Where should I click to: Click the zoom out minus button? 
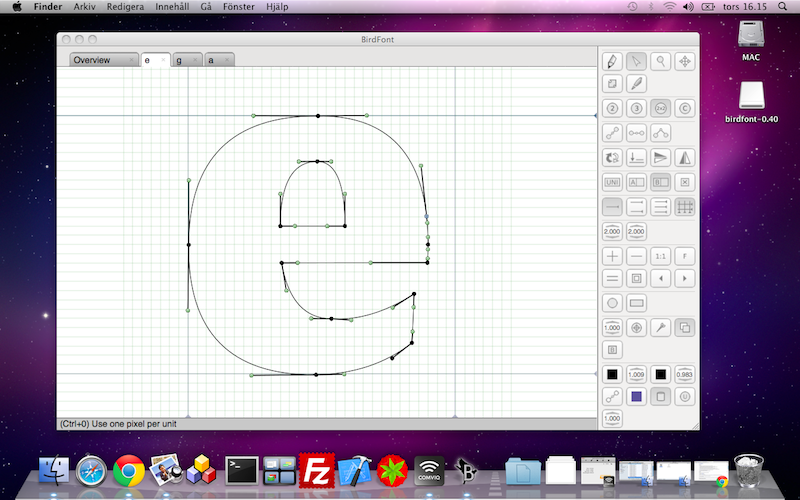pyautogui.click(x=636, y=256)
